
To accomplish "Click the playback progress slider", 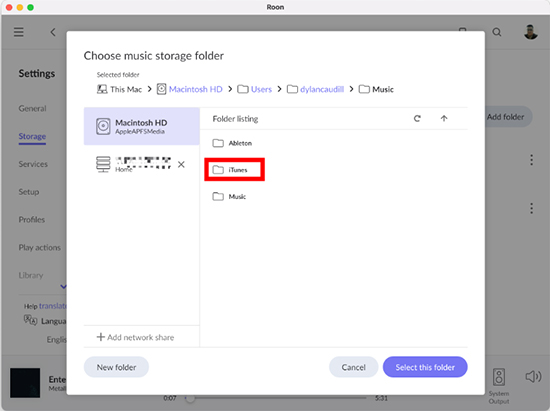I will (277, 398).
